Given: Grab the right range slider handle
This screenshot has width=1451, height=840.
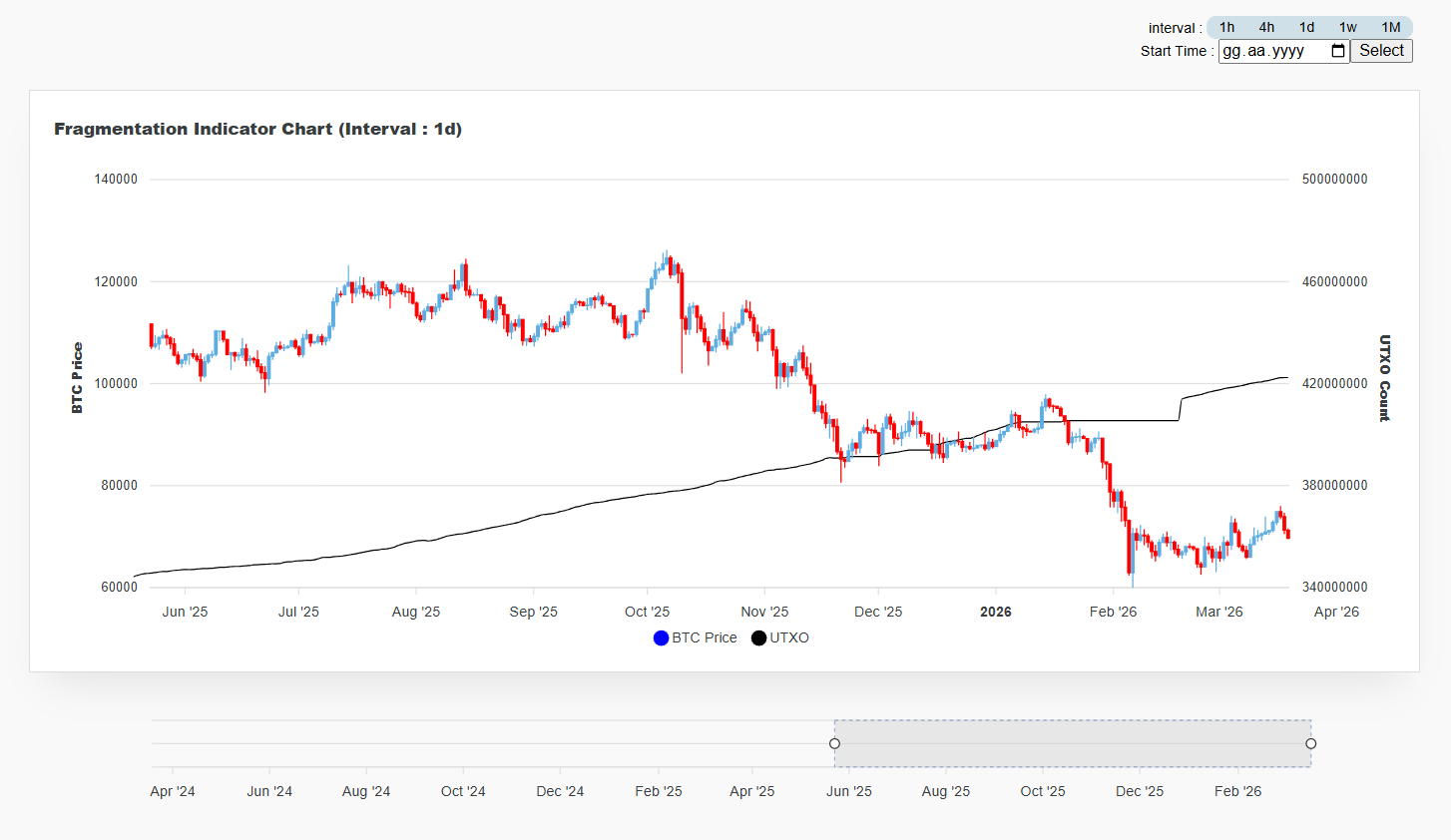Looking at the screenshot, I should [1311, 743].
